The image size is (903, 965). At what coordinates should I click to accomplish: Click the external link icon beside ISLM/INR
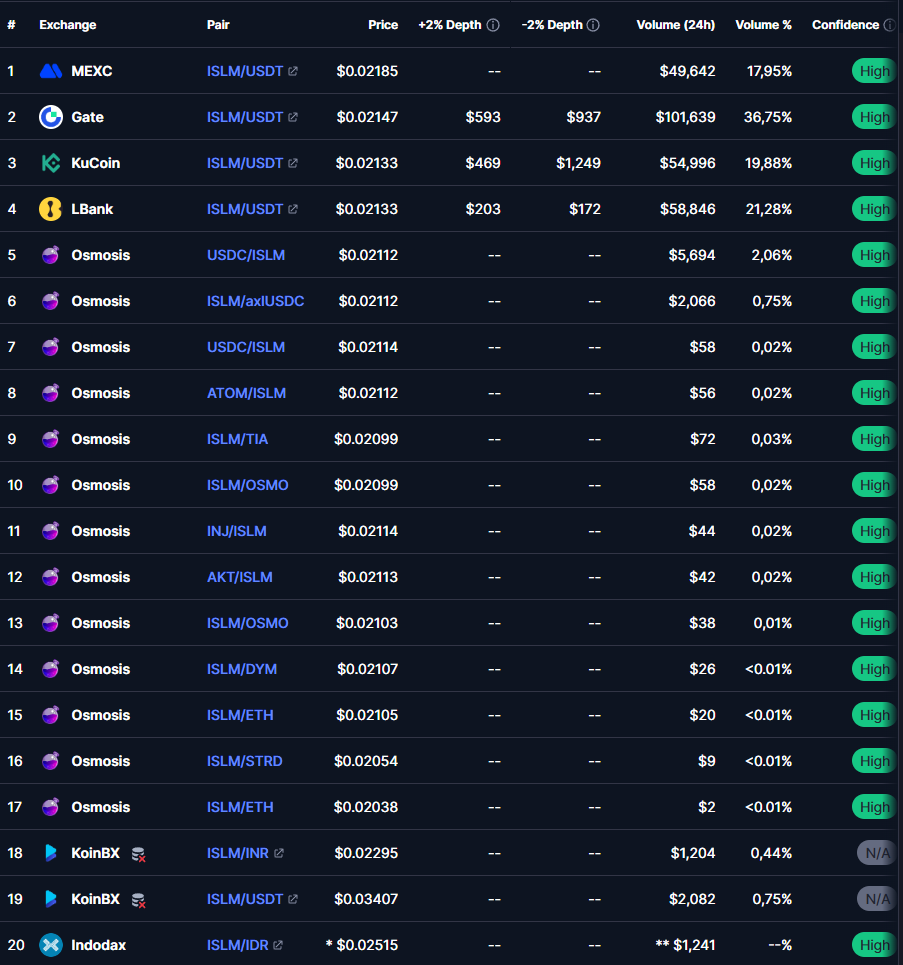coord(279,853)
